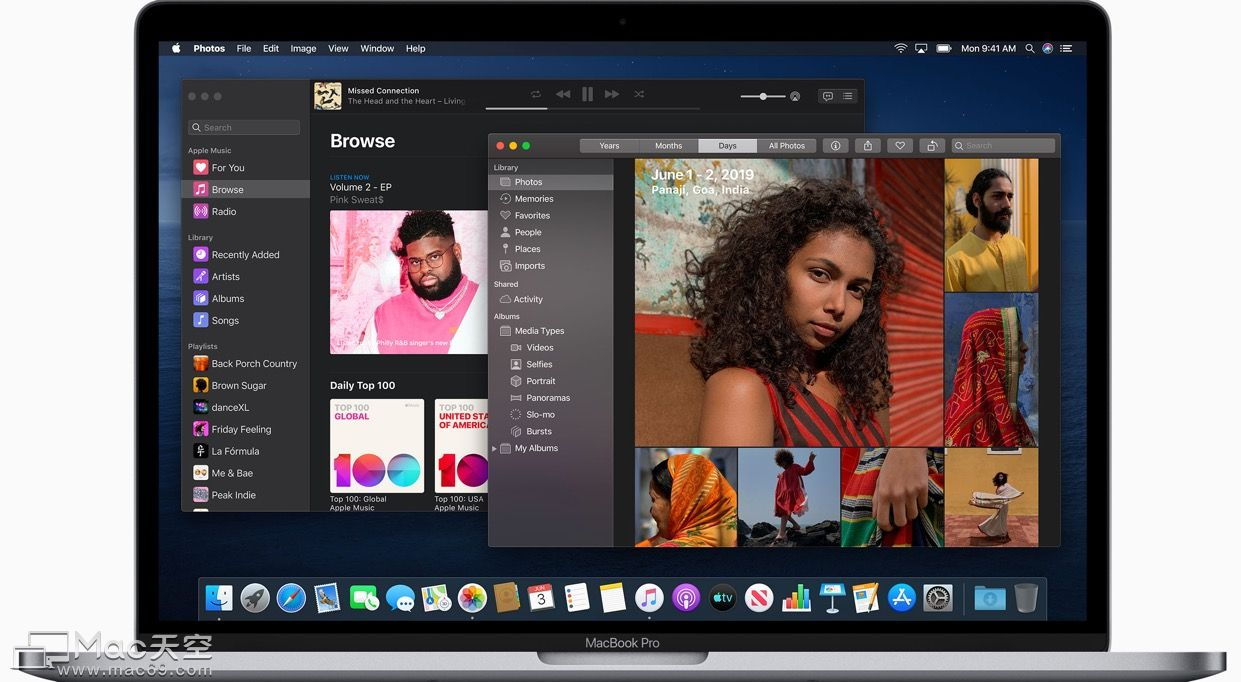Toggle repeat in Music player
1241x682 pixels.
click(x=536, y=94)
